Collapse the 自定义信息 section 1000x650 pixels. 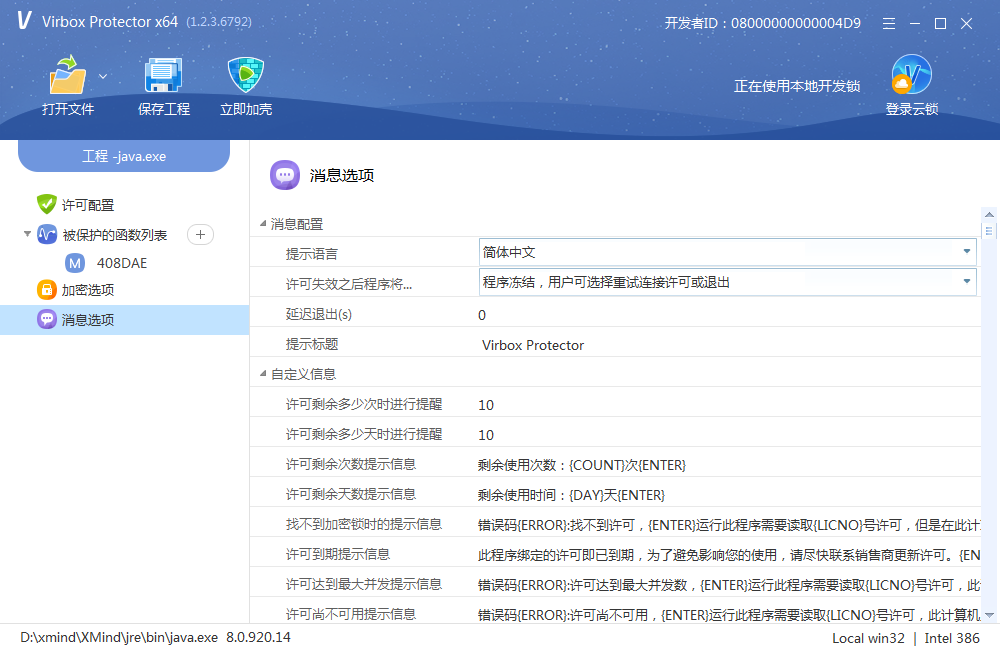tap(263, 373)
